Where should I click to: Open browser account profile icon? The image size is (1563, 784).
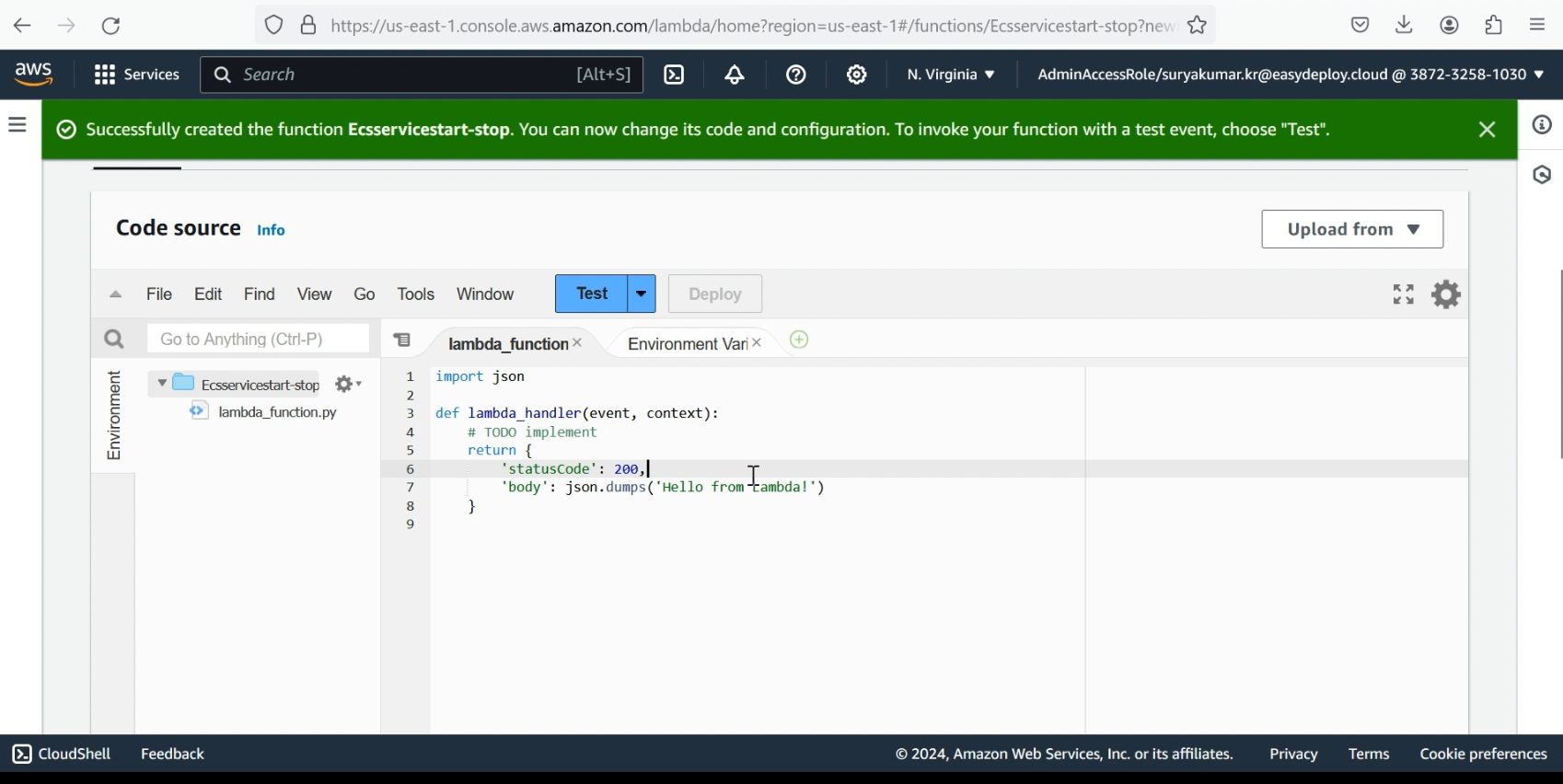tap(1450, 25)
